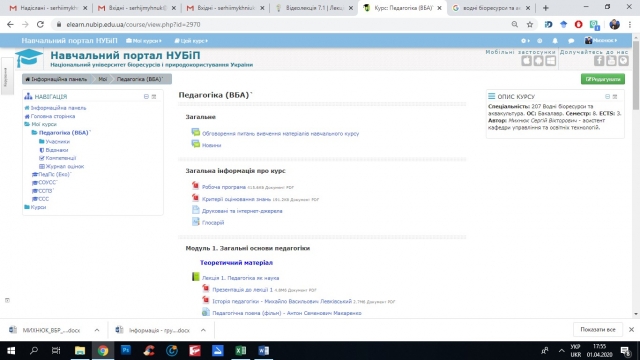Open the Android mobile app icon
This screenshot has height=360, width=640.
pyautogui.click(x=538, y=61)
